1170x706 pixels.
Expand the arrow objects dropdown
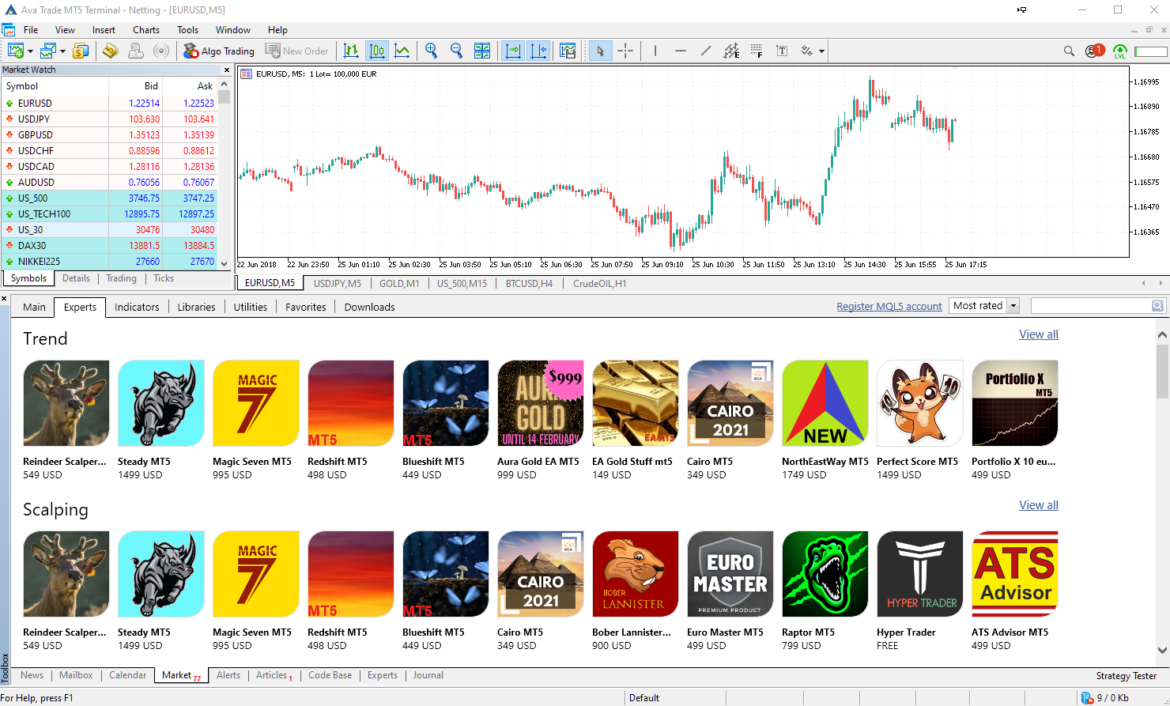823,50
